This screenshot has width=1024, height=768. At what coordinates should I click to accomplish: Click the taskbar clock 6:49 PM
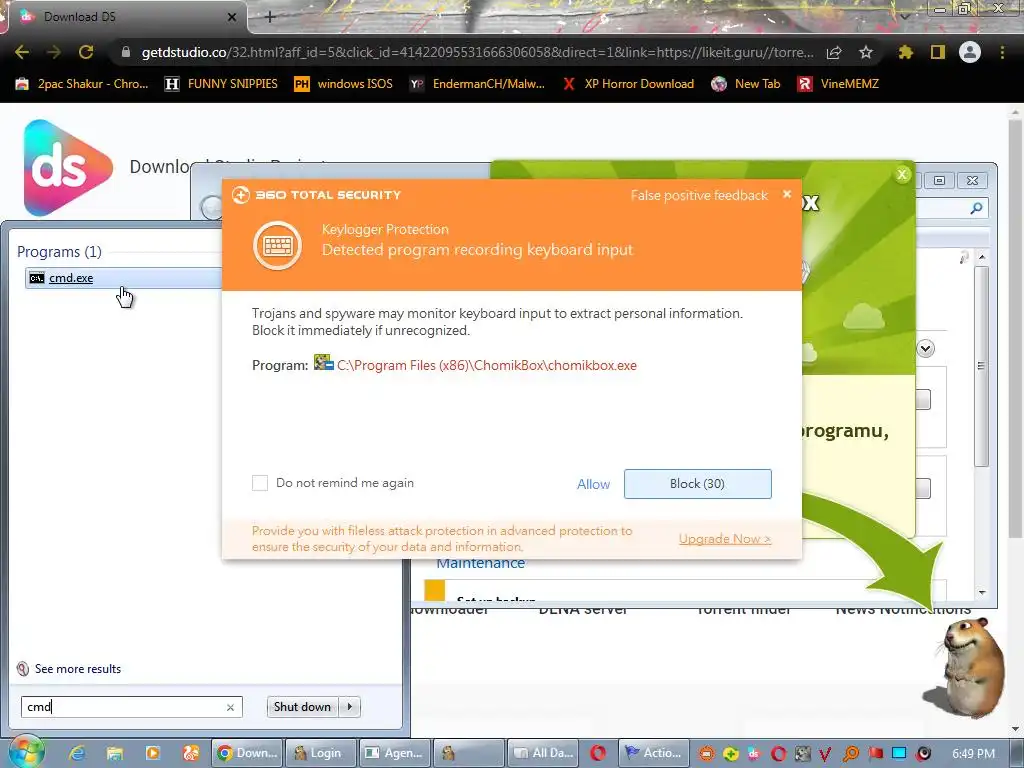click(x=974, y=754)
